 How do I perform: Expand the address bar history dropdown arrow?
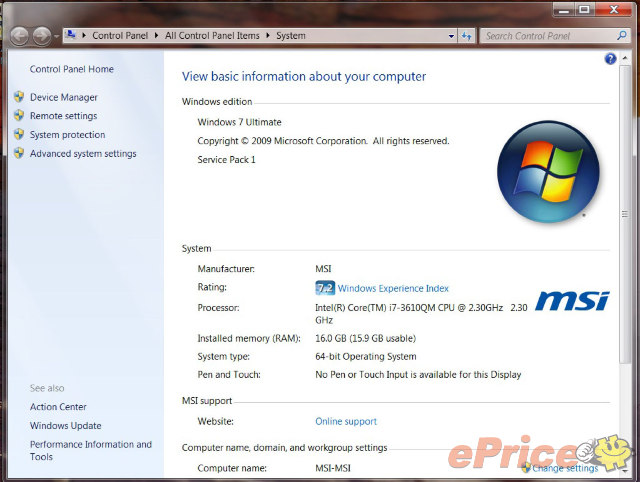tap(451, 36)
